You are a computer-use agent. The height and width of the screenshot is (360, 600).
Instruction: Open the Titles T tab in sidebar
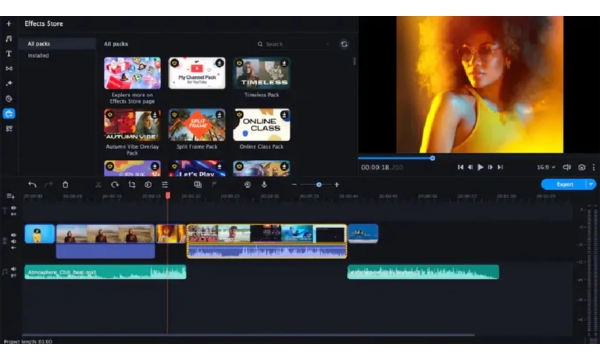pyautogui.click(x=9, y=54)
